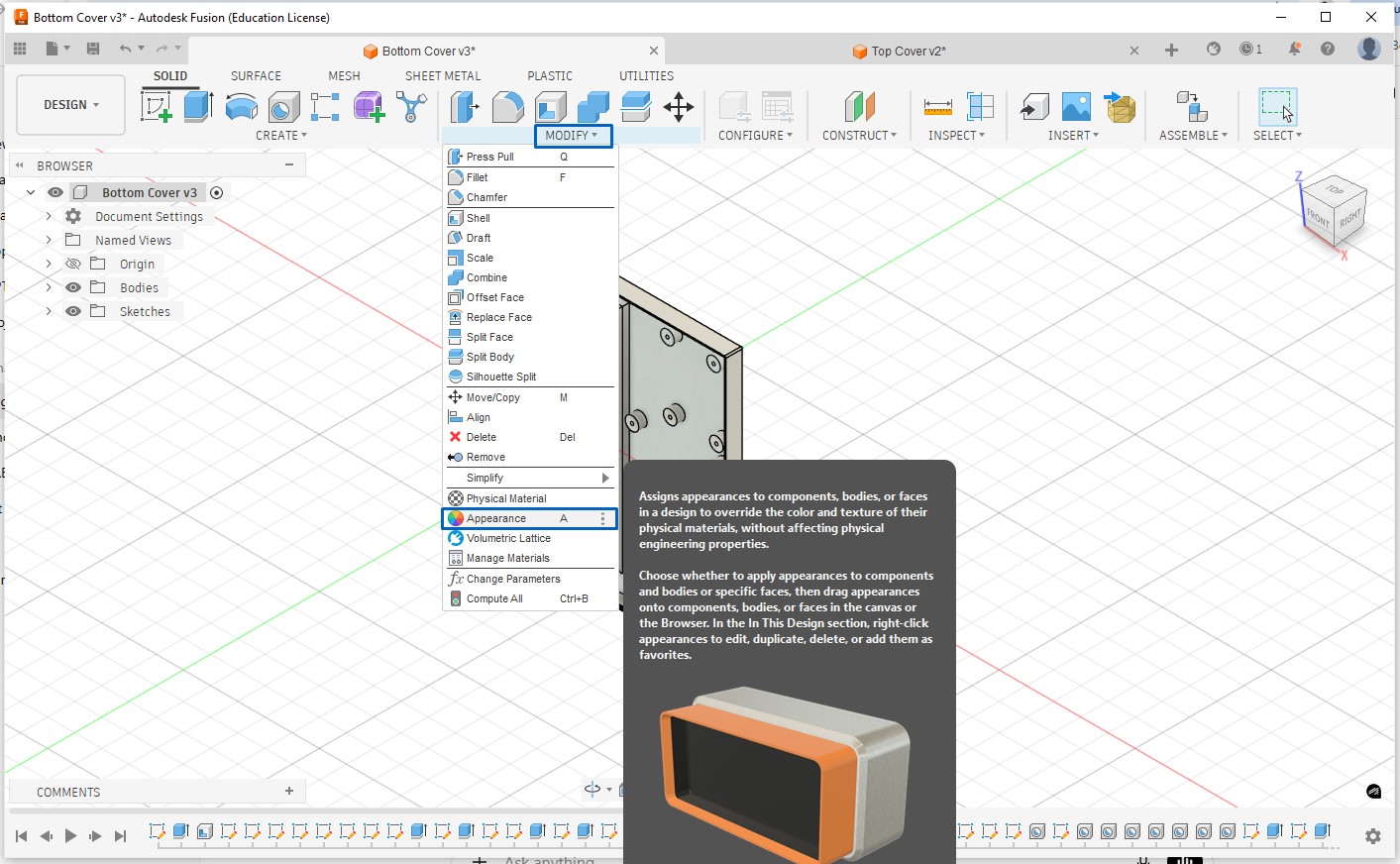The image size is (1400, 864).
Task: Switch to the Top Cover v2 document tab
Action: pos(908,51)
